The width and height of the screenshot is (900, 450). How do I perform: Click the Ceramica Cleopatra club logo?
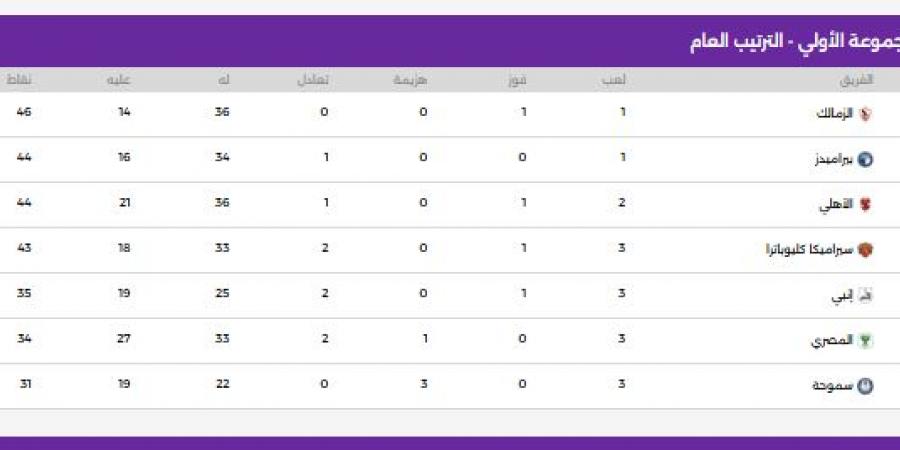tap(866, 250)
